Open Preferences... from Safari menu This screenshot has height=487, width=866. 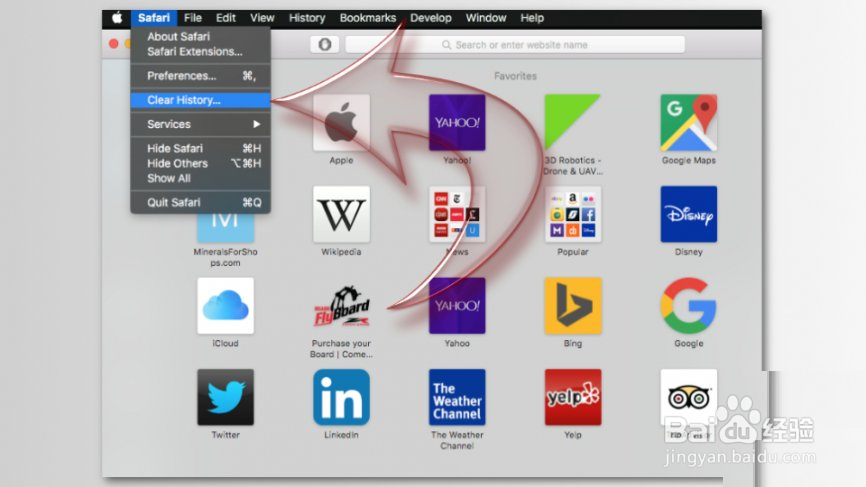[x=200, y=76]
